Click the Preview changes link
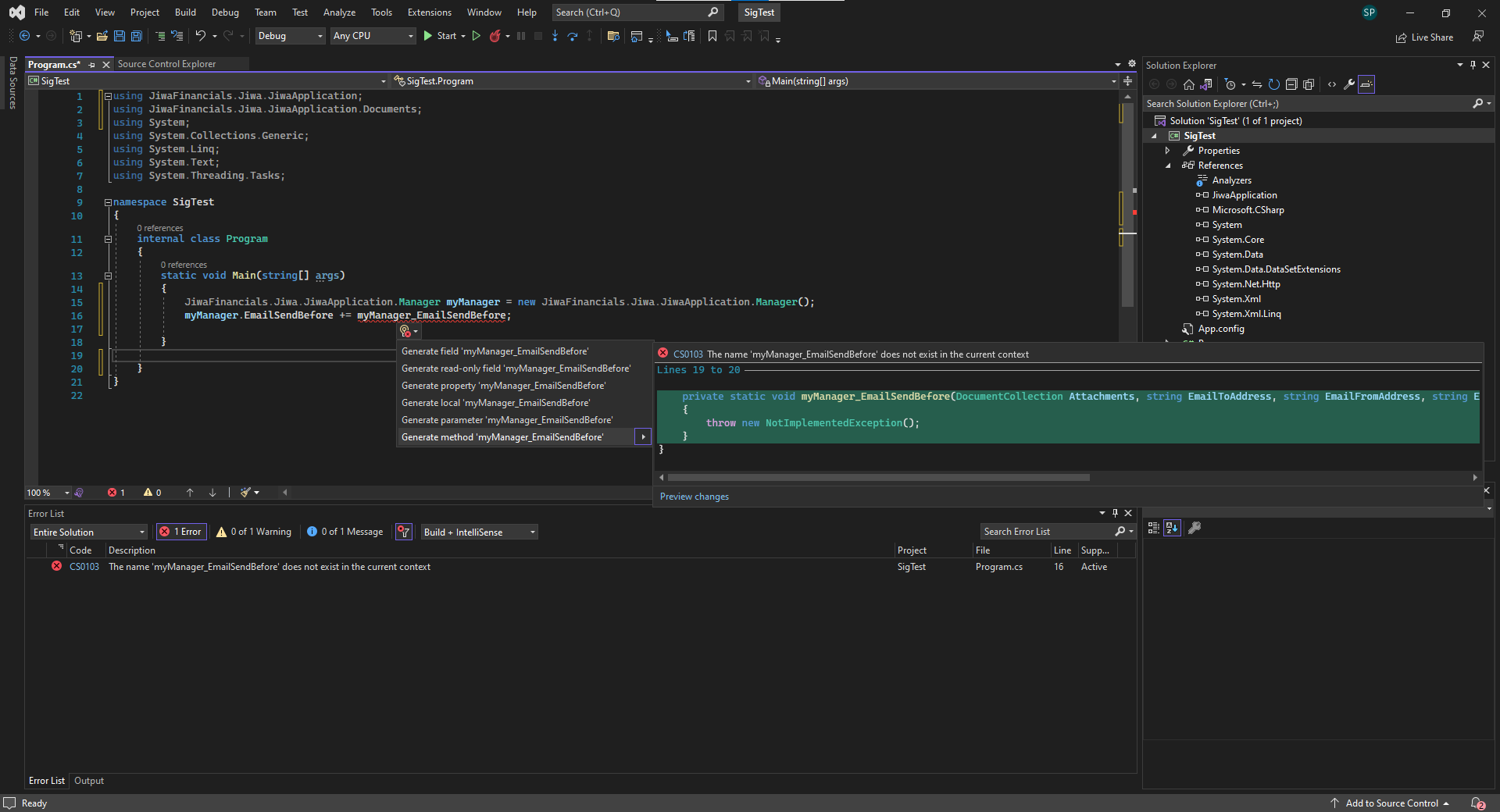1500x812 pixels. [694, 497]
